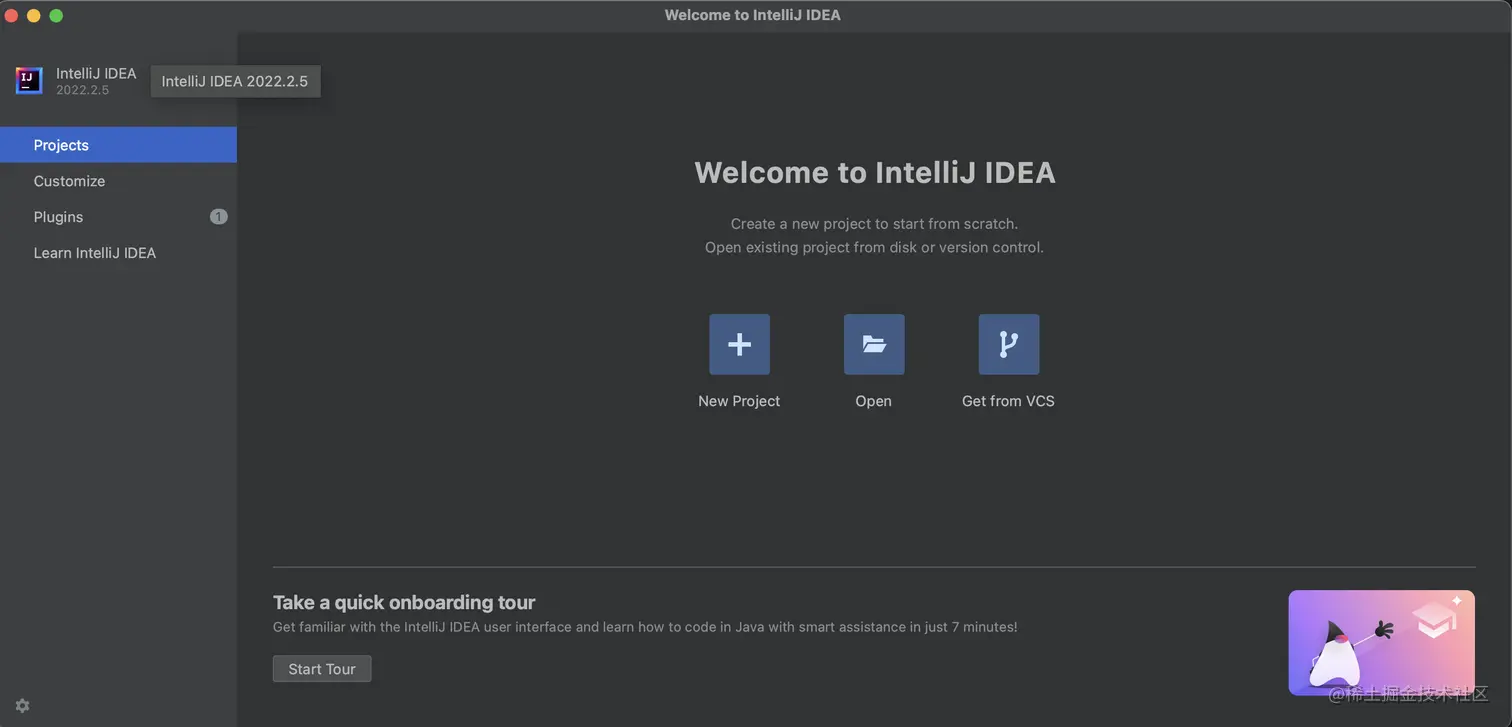The height and width of the screenshot is (727, 1512).
Task: Select the Projects tab
Action: click(118, 145)
